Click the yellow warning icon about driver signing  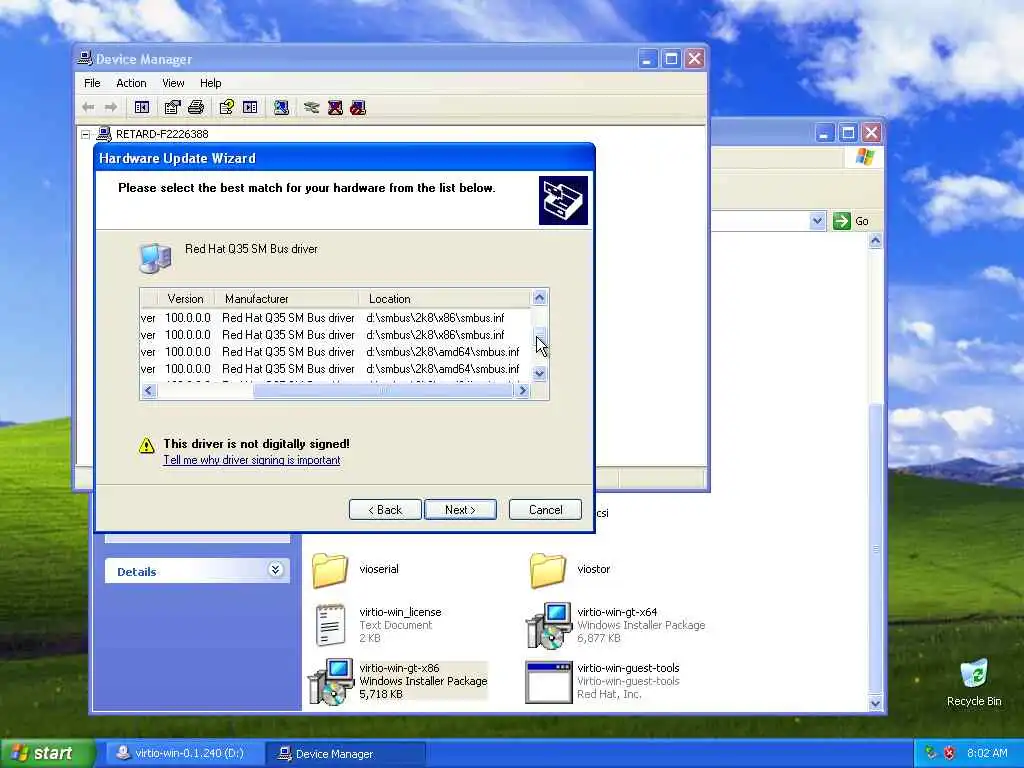(x=147, y=445)
